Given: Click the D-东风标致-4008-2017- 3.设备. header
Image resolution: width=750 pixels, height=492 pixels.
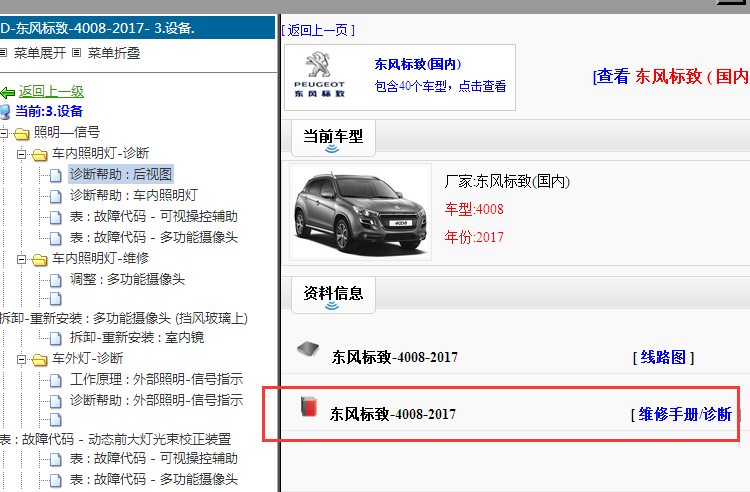Looking at the screenshot, I should [x=137, y=28].
